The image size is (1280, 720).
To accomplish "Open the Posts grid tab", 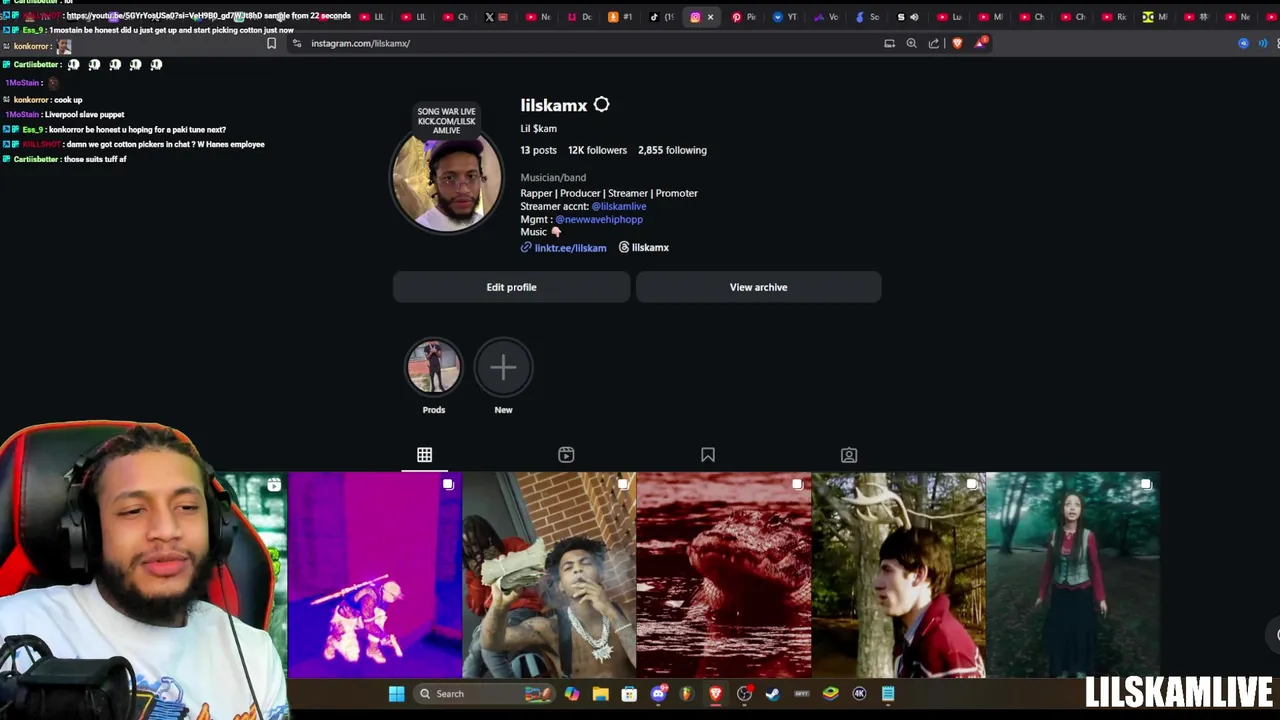I will click(424, 455).
